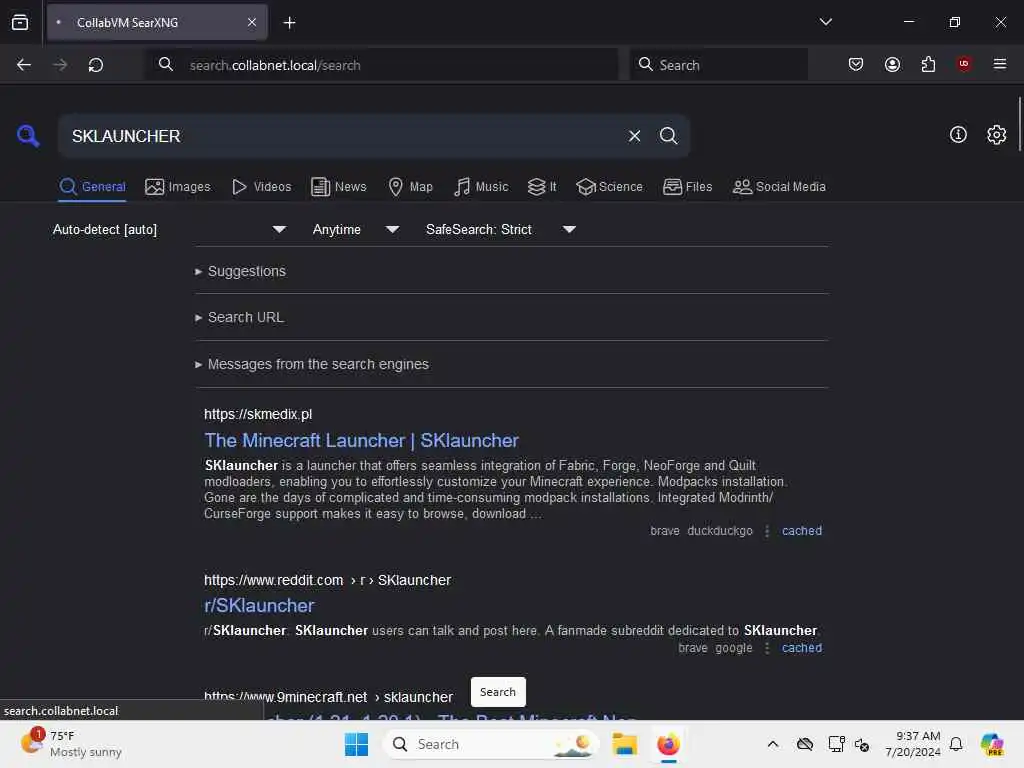Switch to the It category tab
Viewport: 1024px width, 768px height.
point(542,187)
